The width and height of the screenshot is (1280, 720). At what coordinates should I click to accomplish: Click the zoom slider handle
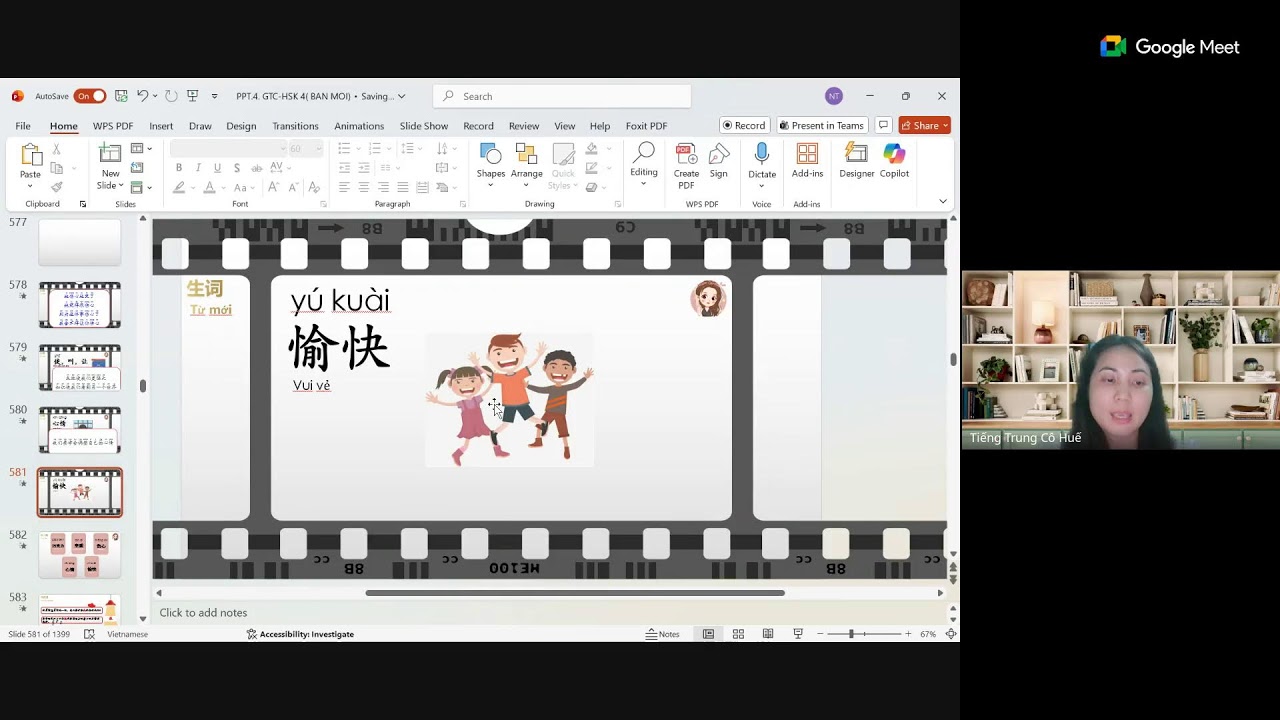pos(852,634)
